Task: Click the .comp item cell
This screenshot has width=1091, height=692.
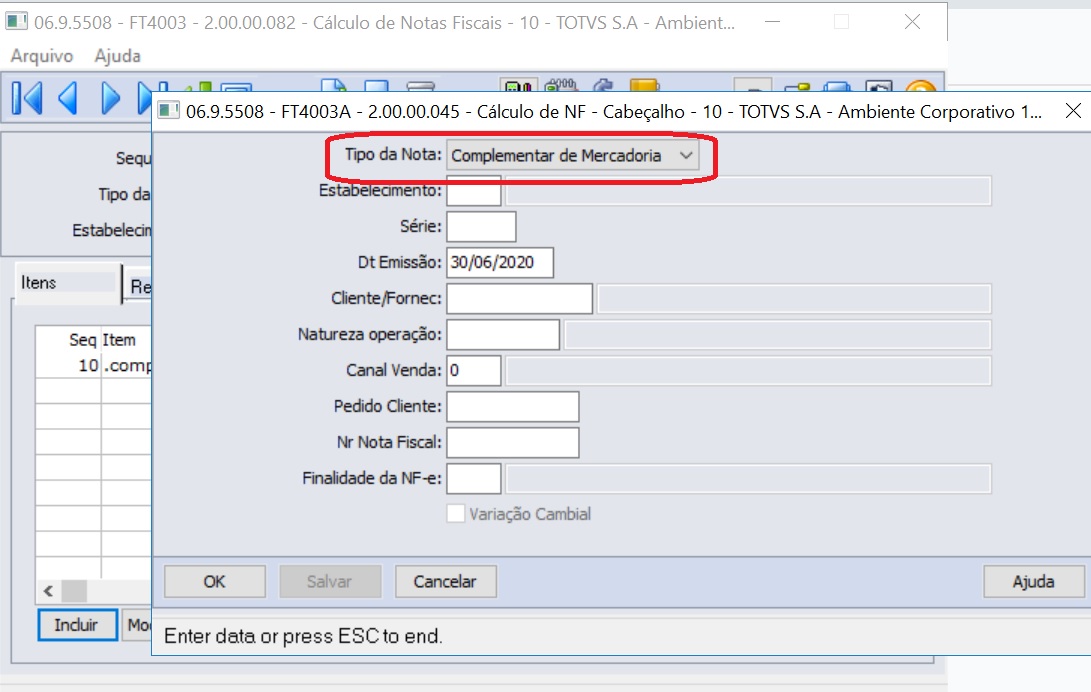Action: click(127, 366)
